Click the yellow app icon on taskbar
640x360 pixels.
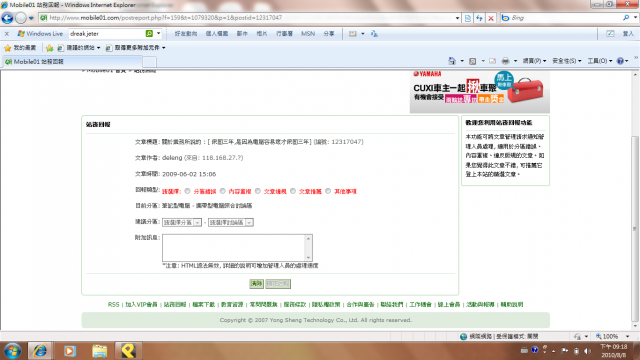click(x=128, y=351)
